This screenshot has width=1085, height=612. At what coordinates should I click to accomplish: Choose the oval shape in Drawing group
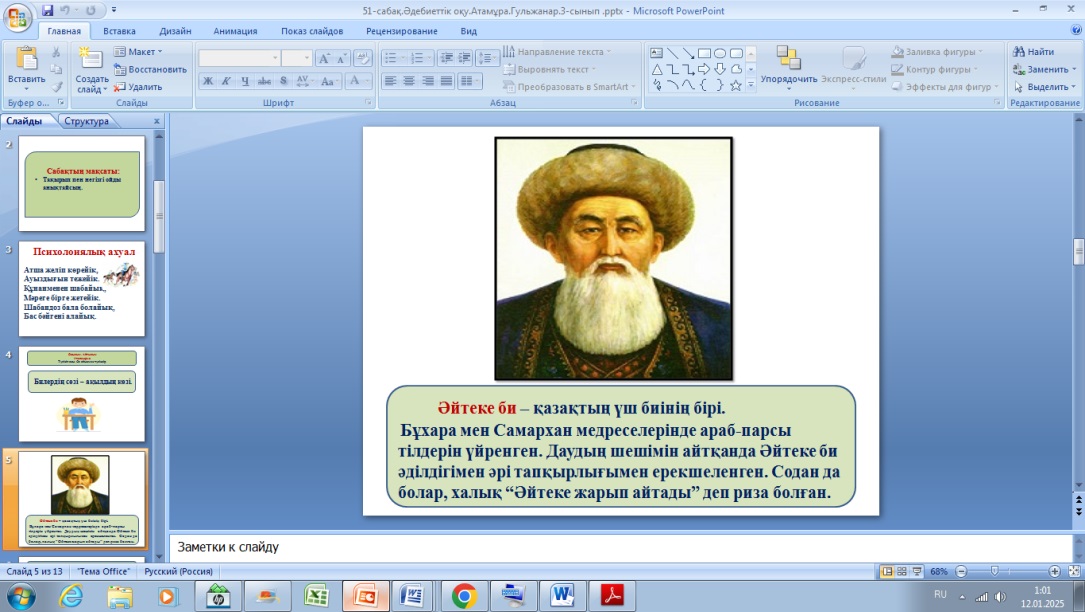(x=720, y=53)
